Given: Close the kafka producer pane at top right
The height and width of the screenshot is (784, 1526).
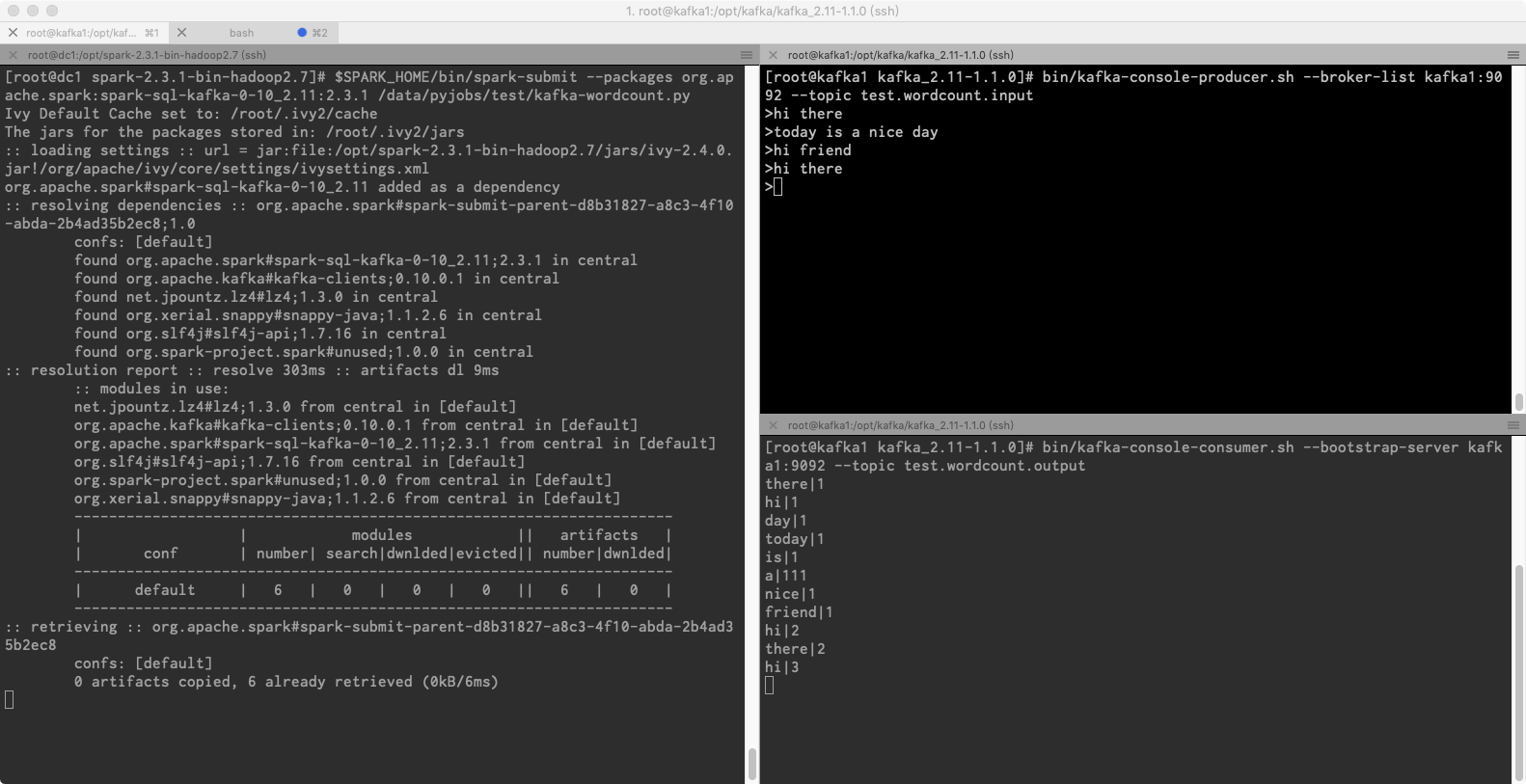Looking at the screenshot, I should [773, 55].
